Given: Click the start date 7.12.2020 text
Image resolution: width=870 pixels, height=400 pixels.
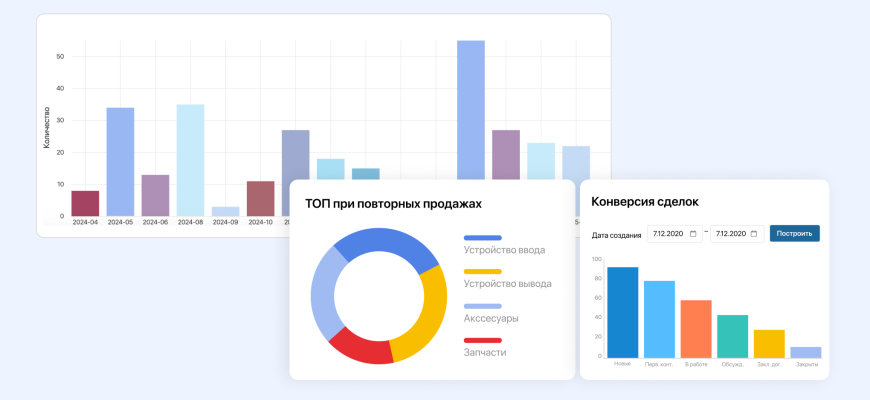Looking at the screenshot, I should pos(667,233).
